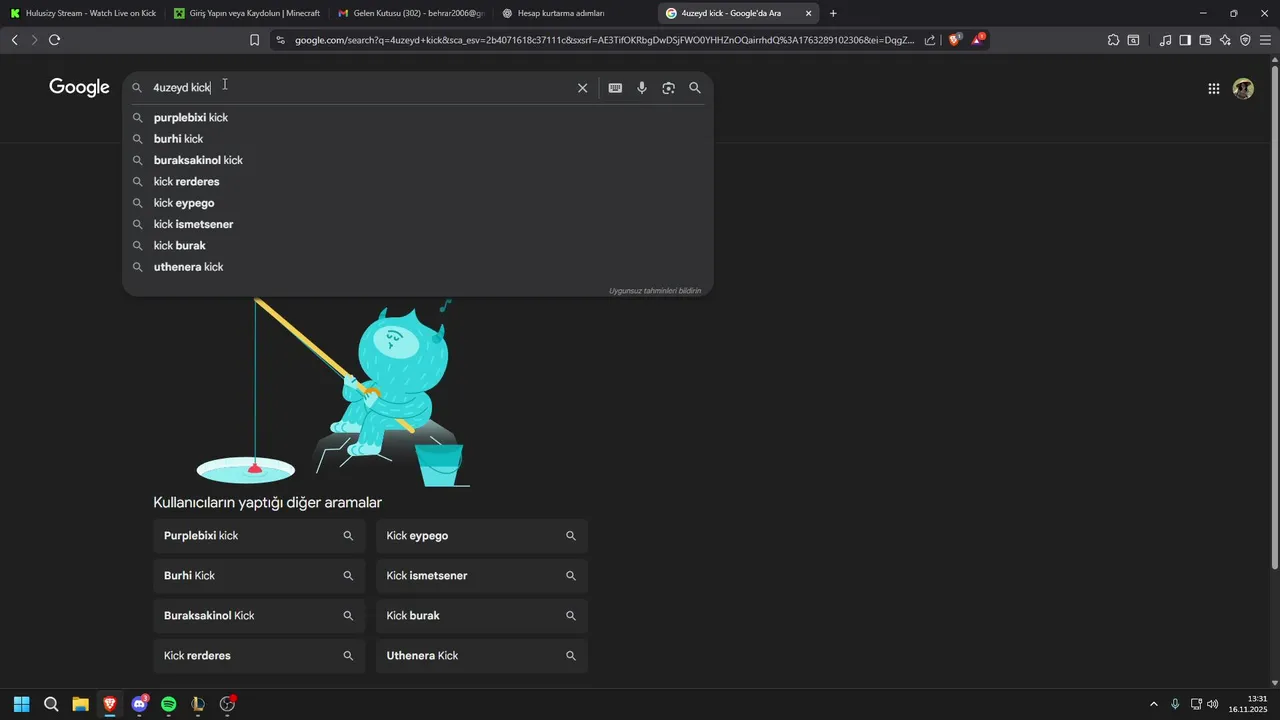
Task: Search by image with Google Lens icon
Action: (x=668, y=88)
